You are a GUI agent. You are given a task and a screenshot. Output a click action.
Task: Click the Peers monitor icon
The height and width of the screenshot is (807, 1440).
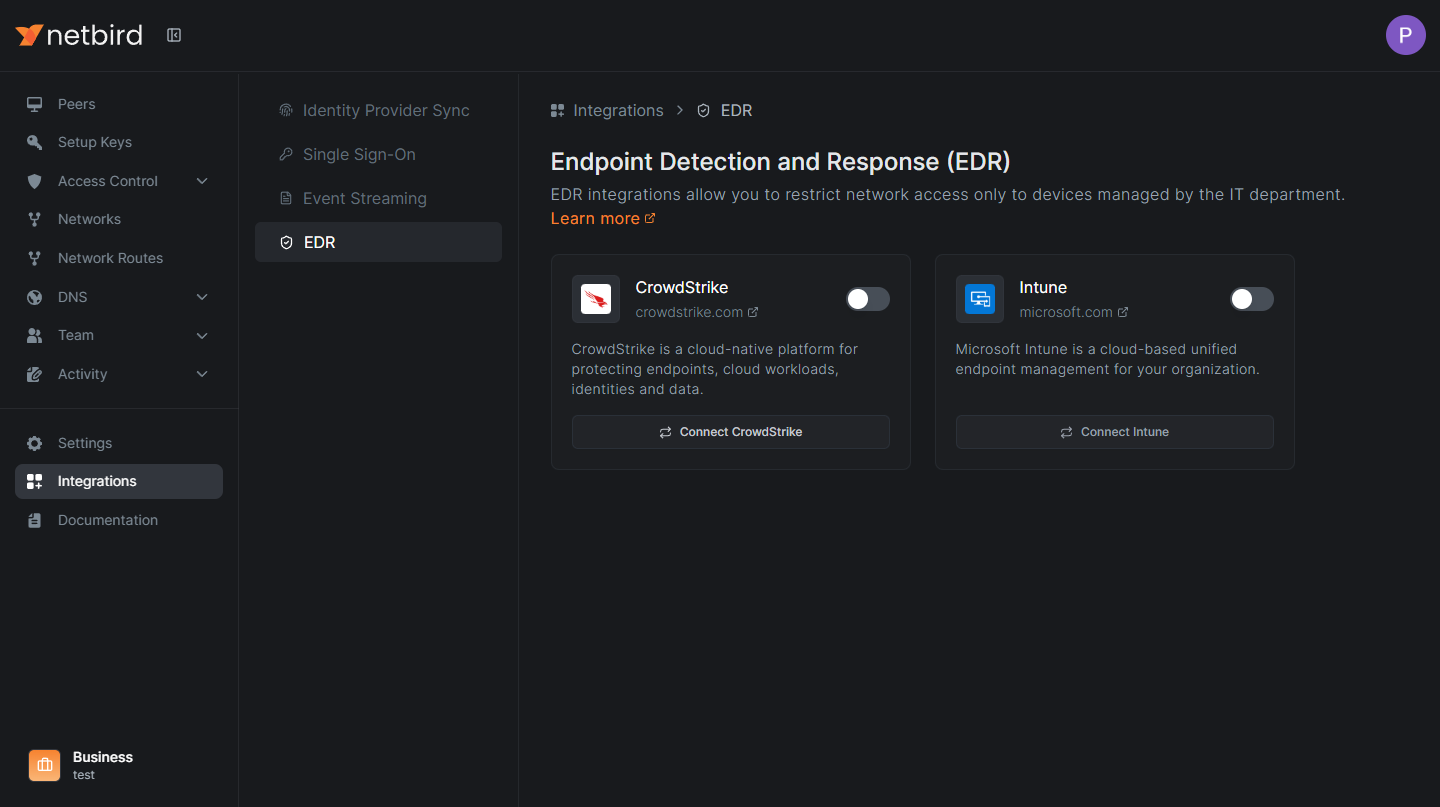click(35, 104)
